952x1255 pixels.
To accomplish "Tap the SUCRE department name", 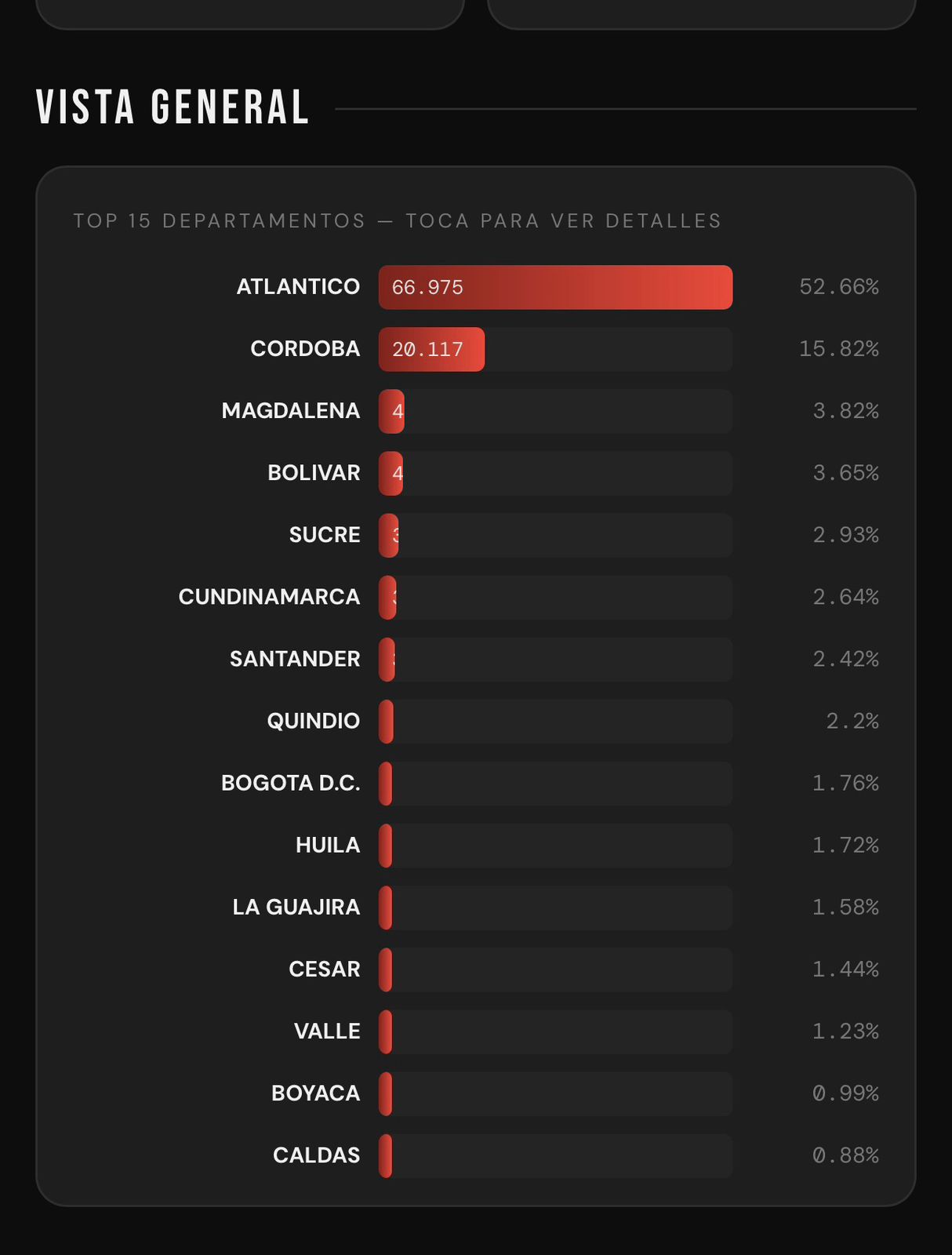I will [x=325, y=535].
